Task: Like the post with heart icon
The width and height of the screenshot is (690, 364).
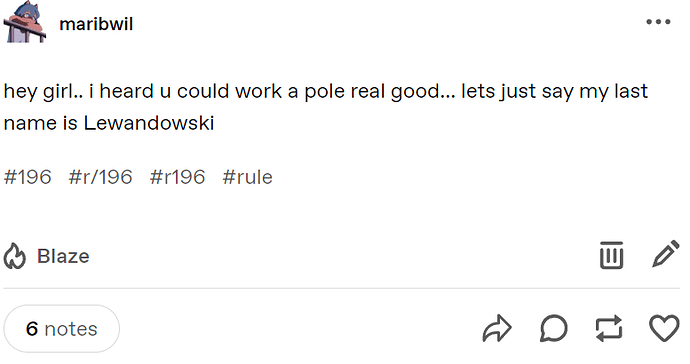Action: [x=664, y=328]
